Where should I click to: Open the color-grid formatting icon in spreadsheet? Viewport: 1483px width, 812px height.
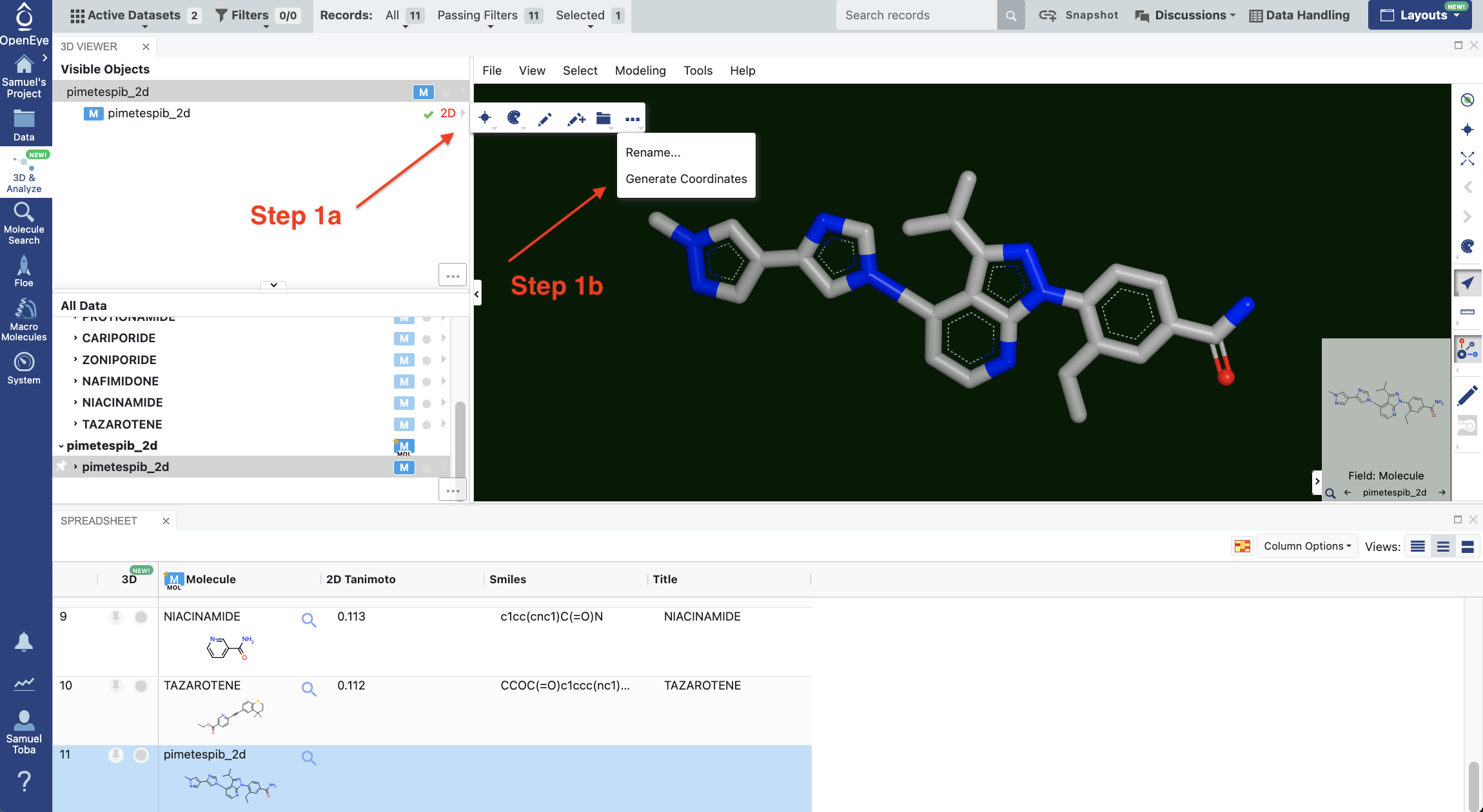[x=1242, y=546]
